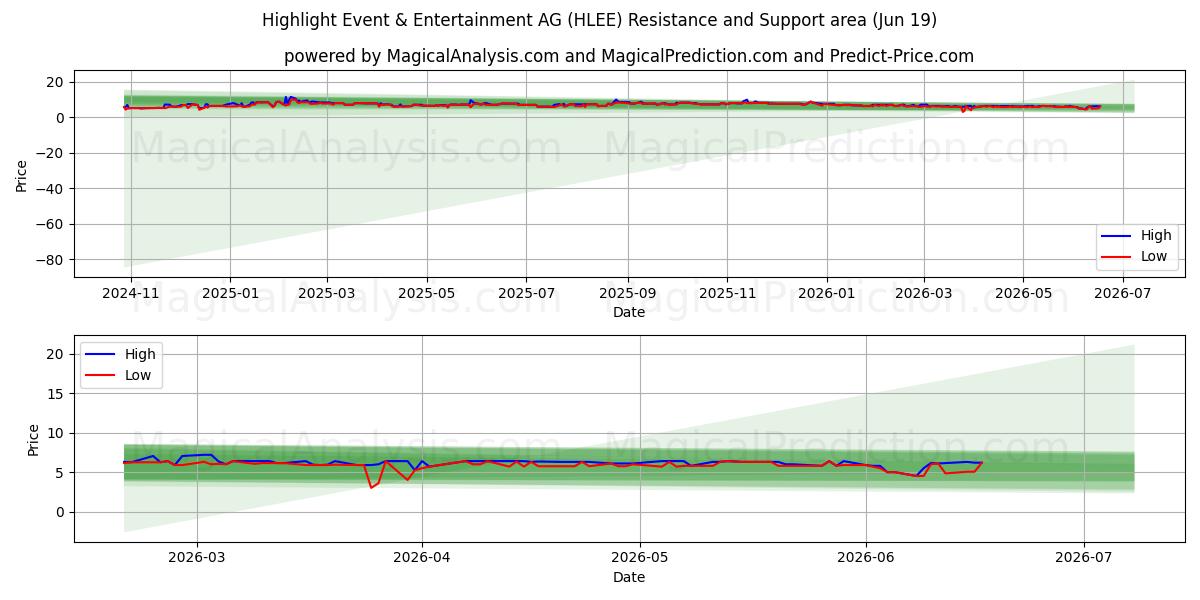Click the '15' price tick in bottom chart
The height and width of the screenshot is (600, 1200).
[58, 394]
